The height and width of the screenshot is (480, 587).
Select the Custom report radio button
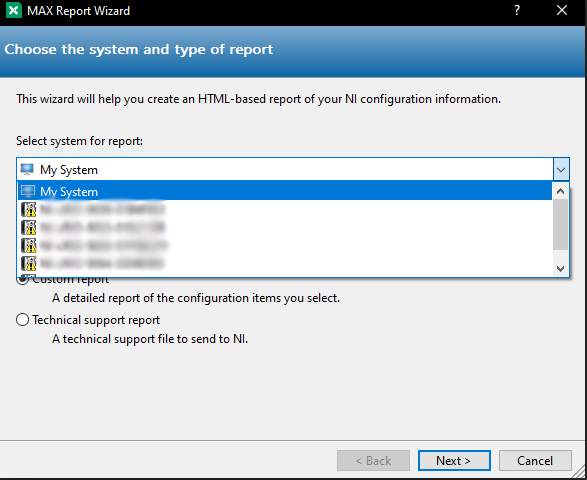click(x=22, y=279)
